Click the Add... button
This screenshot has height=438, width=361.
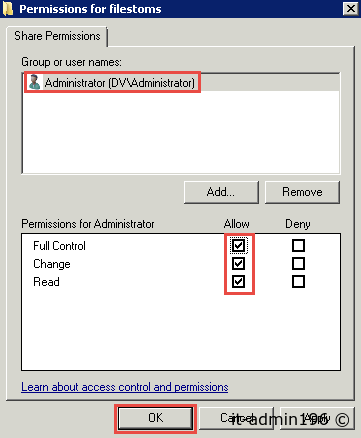pyautogui.click(x=221, y=192)
